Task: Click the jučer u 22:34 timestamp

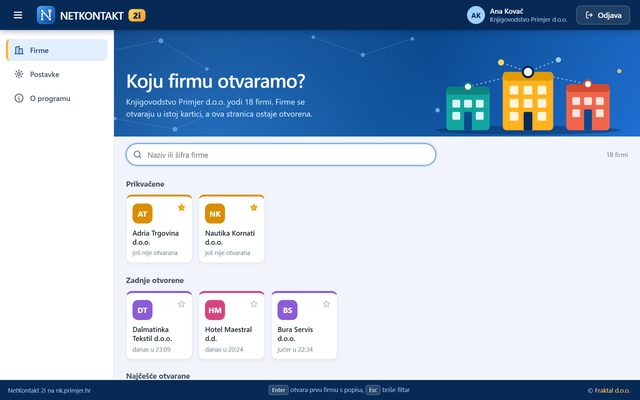Action: tap(295, 349)
